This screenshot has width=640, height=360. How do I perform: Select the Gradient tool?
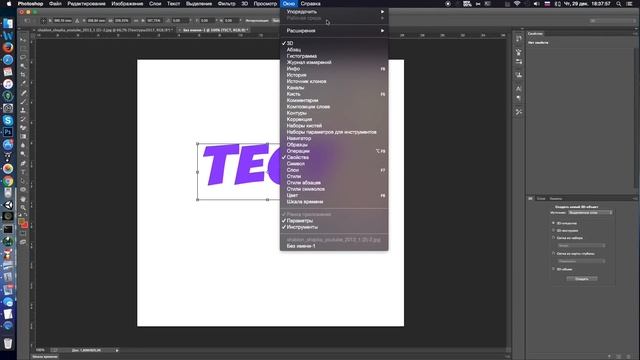23,136
